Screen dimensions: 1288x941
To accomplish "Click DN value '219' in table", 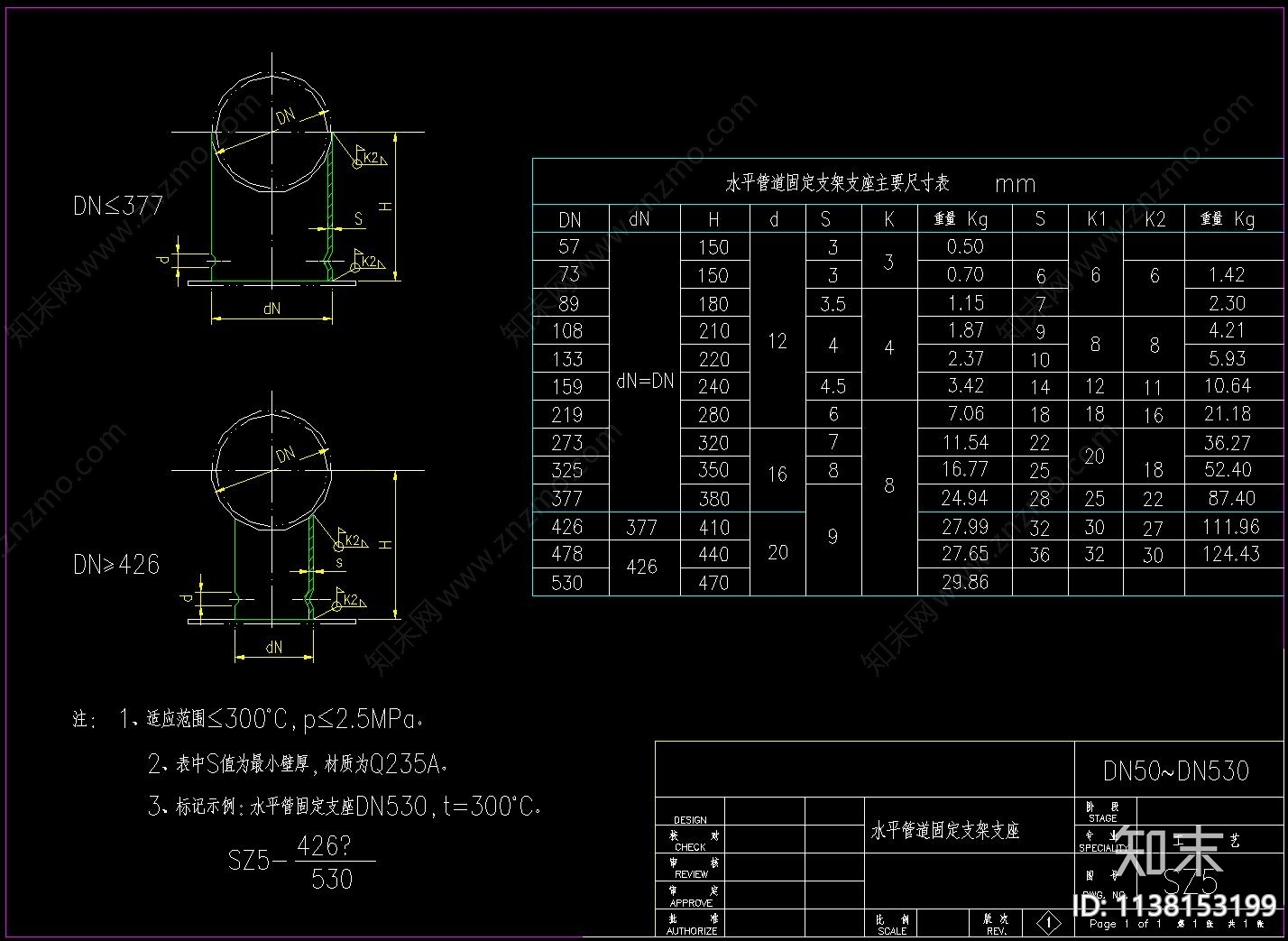I will (x=567, y=415).
